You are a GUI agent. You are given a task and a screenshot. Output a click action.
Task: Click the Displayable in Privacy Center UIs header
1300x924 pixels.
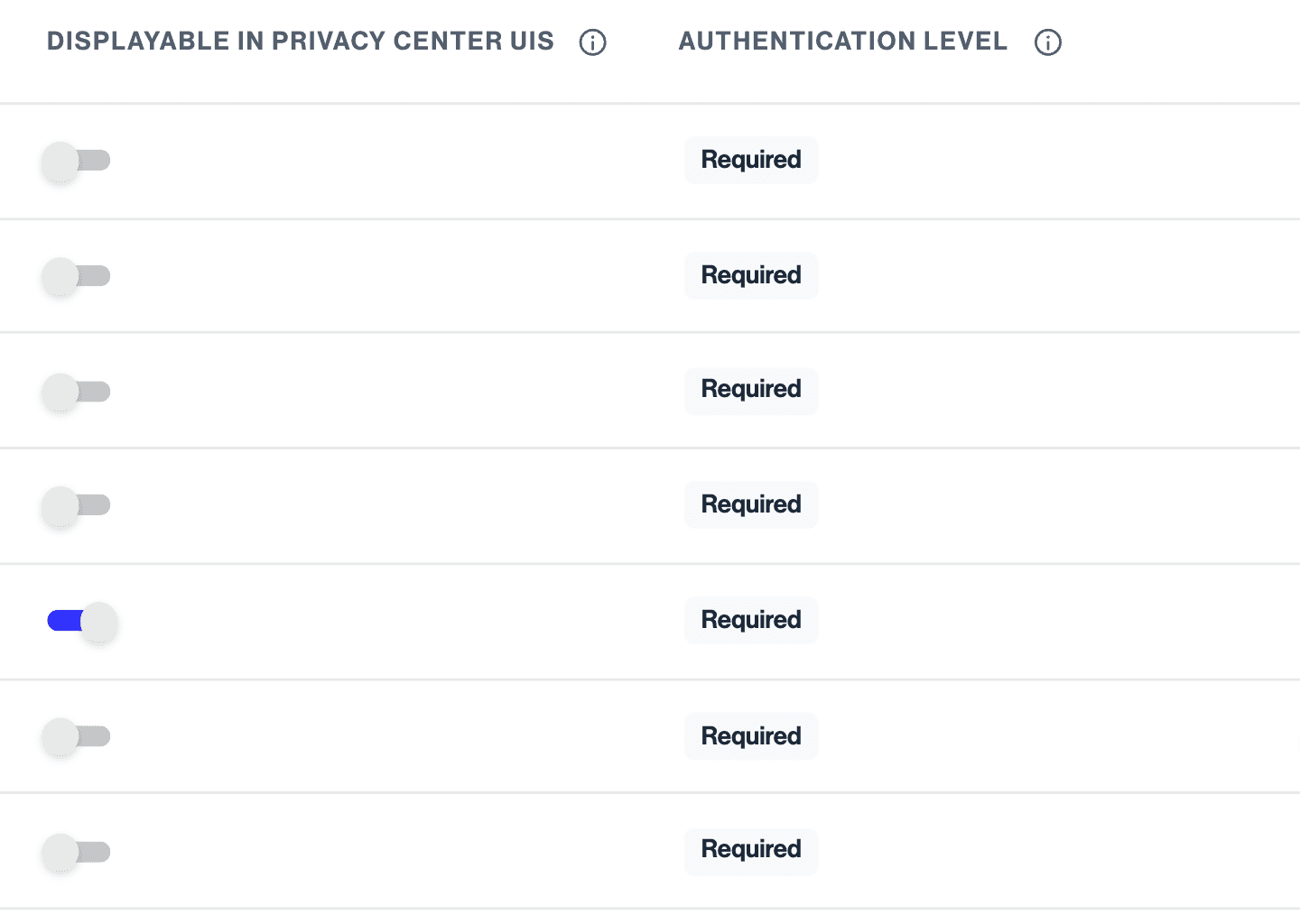[x=300, y=42]
